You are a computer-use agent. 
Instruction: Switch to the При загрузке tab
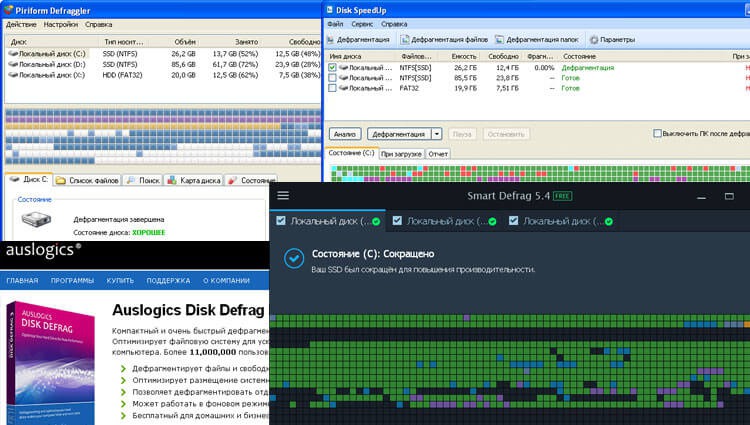pos(401,154)
